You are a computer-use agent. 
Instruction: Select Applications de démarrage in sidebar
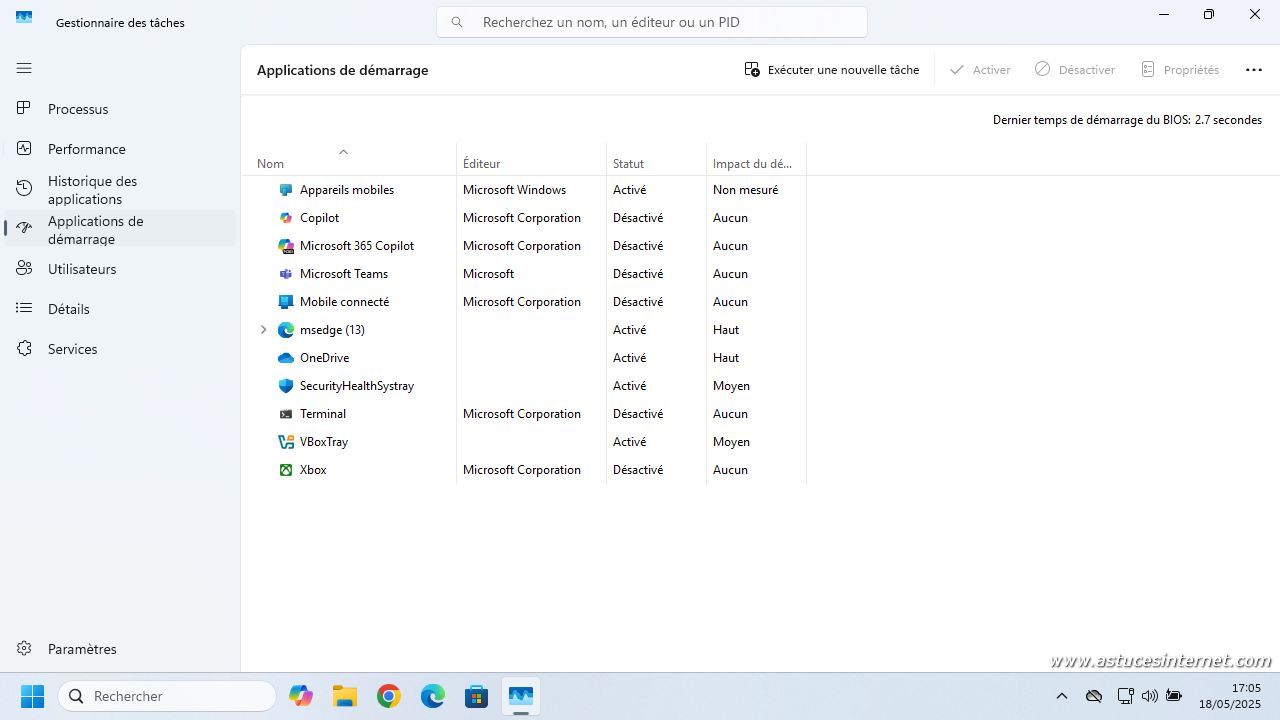(x=120, y=229)
